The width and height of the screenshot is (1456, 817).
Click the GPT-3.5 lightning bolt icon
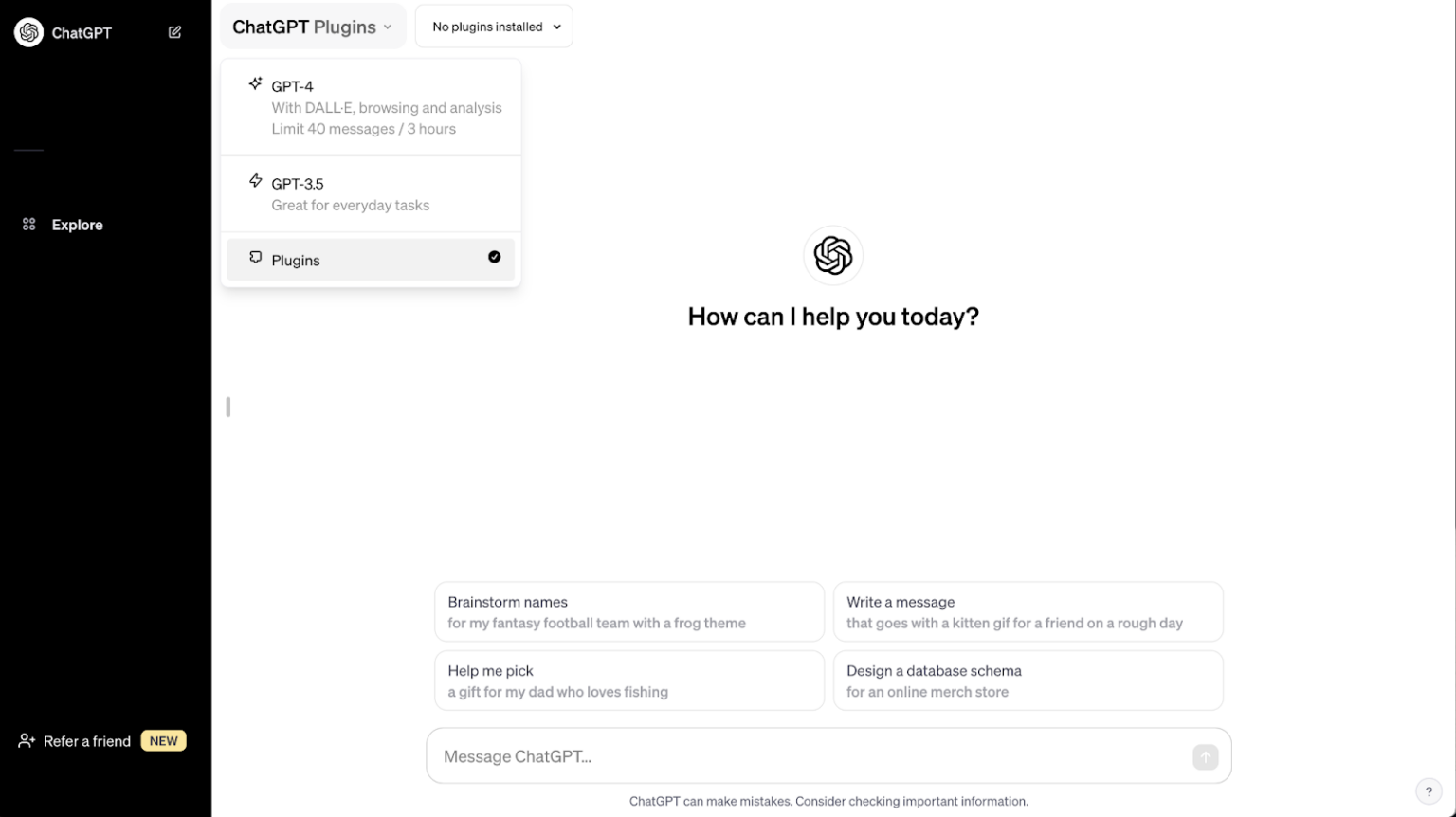(255, 181)
